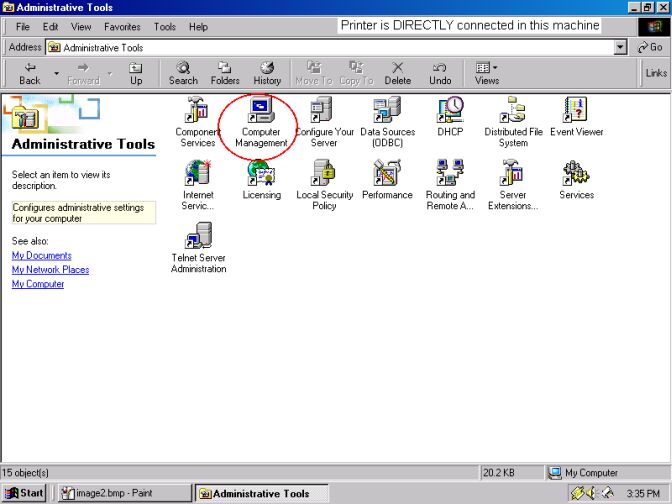This screenshot has width=672, height=504.
Task: Open the Services icon
Action: [x=576, y=174]
